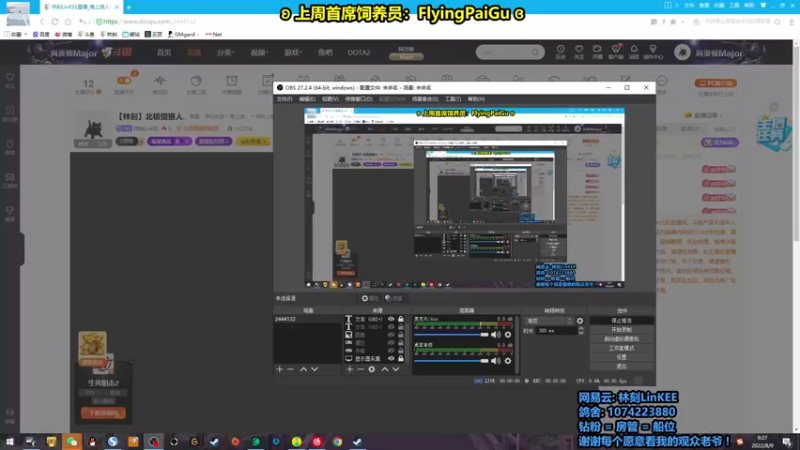
Task: Switch to OBS taskbar icon
Action: pos(154,441)
